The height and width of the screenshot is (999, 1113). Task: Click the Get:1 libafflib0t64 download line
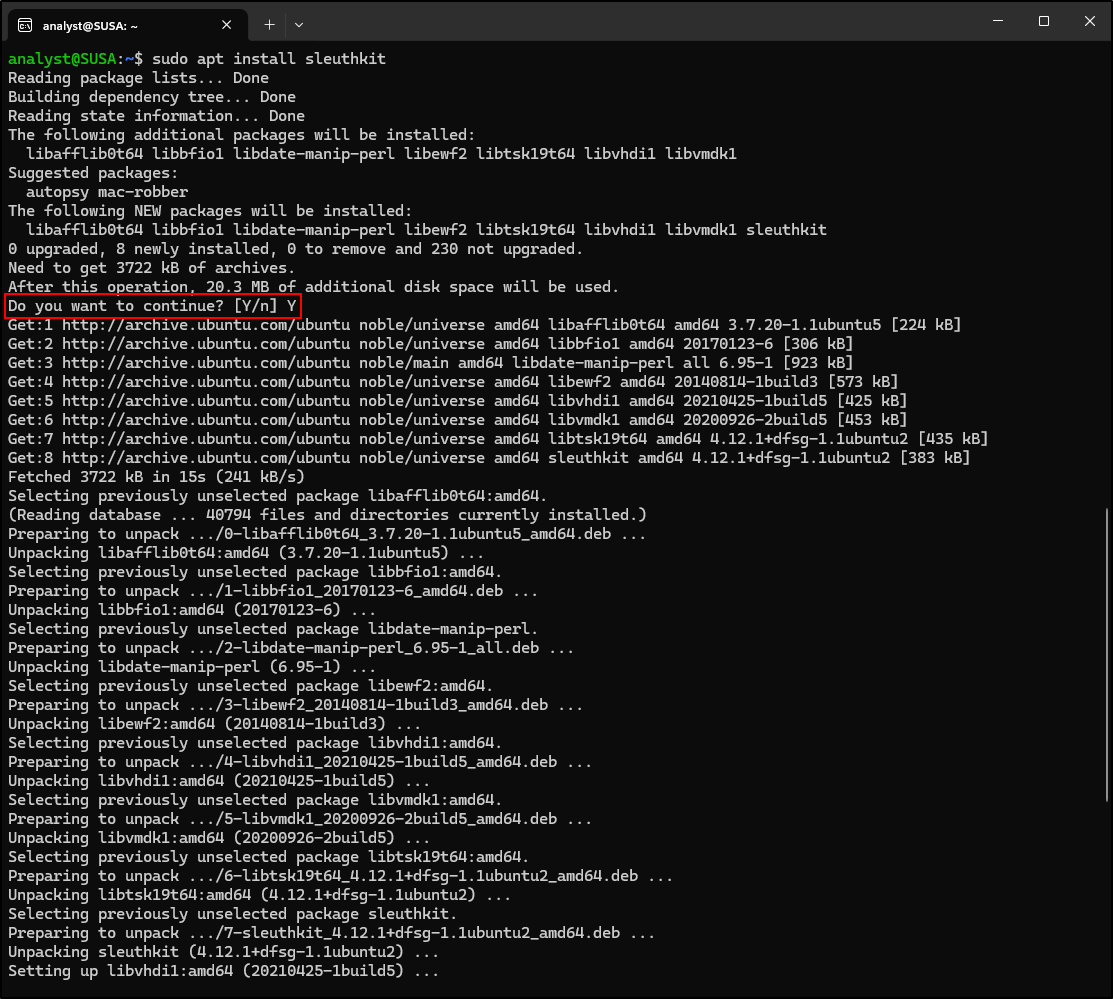485,325
